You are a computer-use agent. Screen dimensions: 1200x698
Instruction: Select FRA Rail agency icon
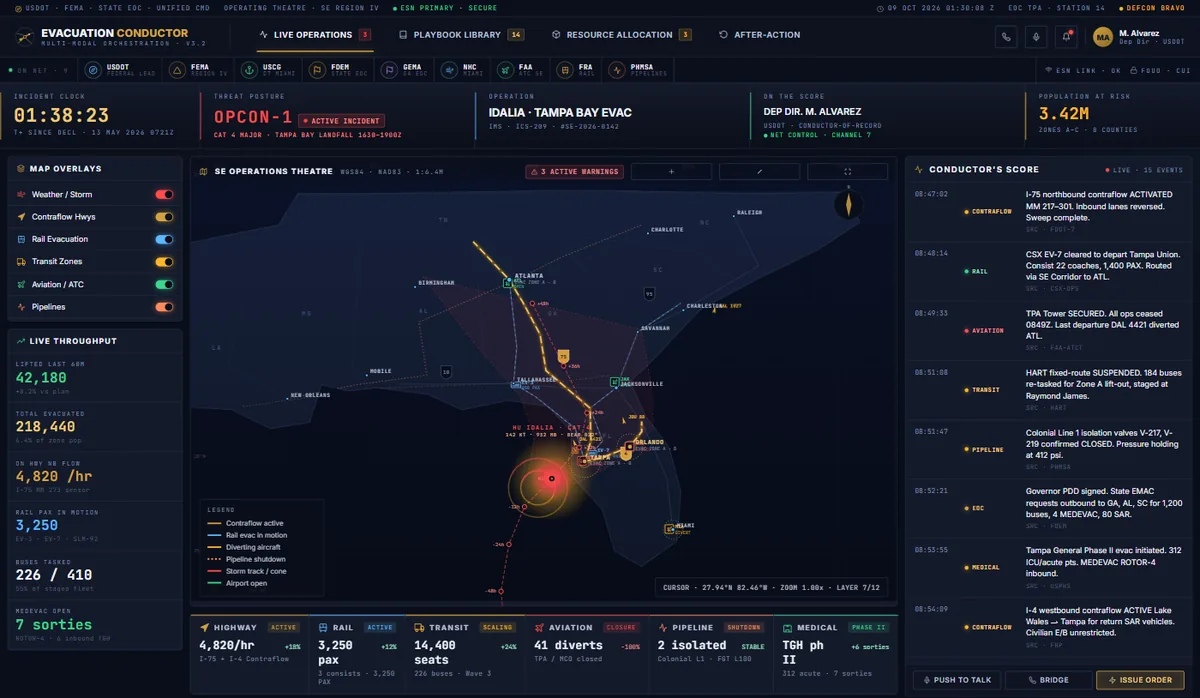point(563,70)
